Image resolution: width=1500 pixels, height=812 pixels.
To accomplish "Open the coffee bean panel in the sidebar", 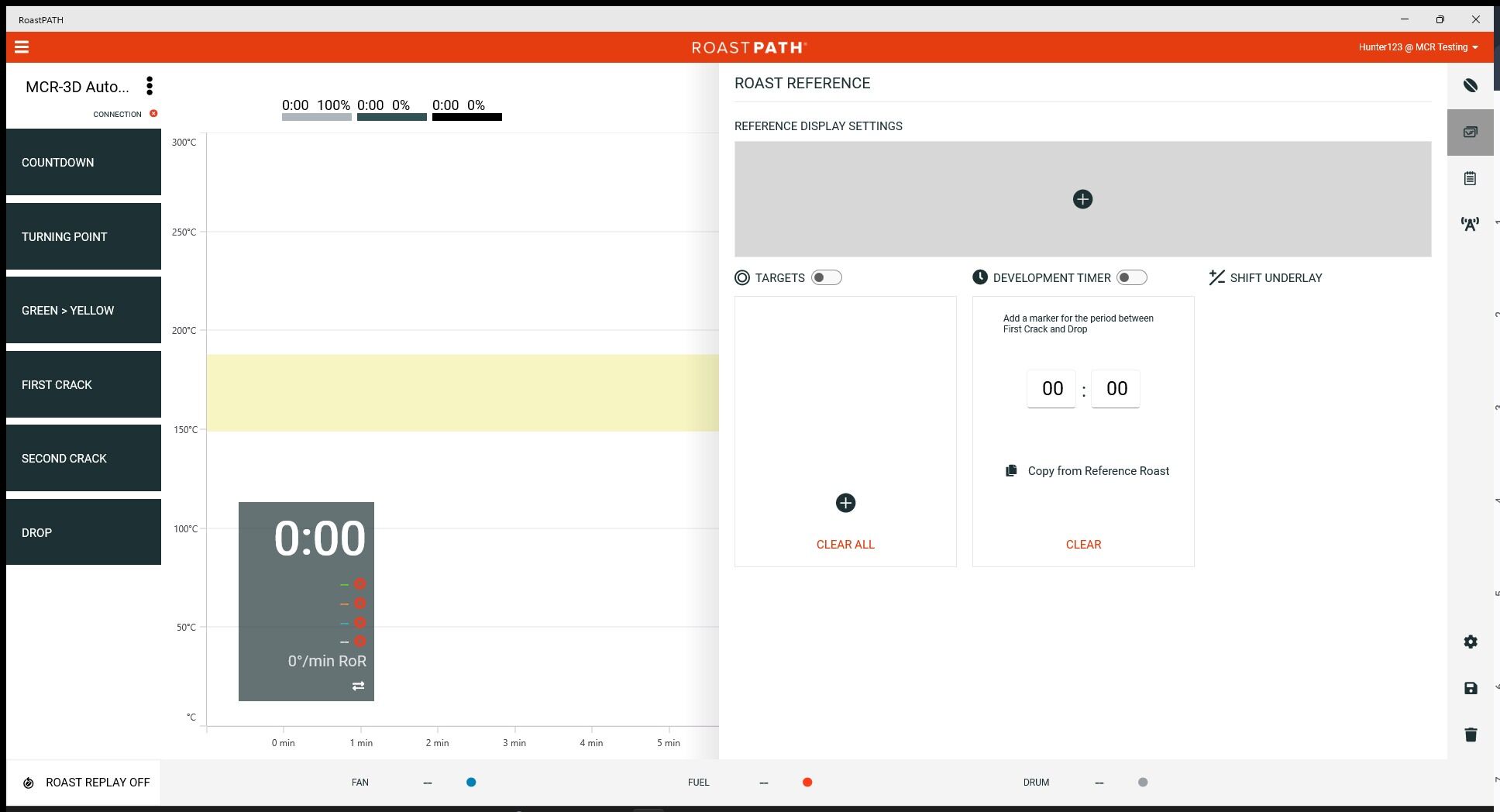I will (x=1470, y=85).
